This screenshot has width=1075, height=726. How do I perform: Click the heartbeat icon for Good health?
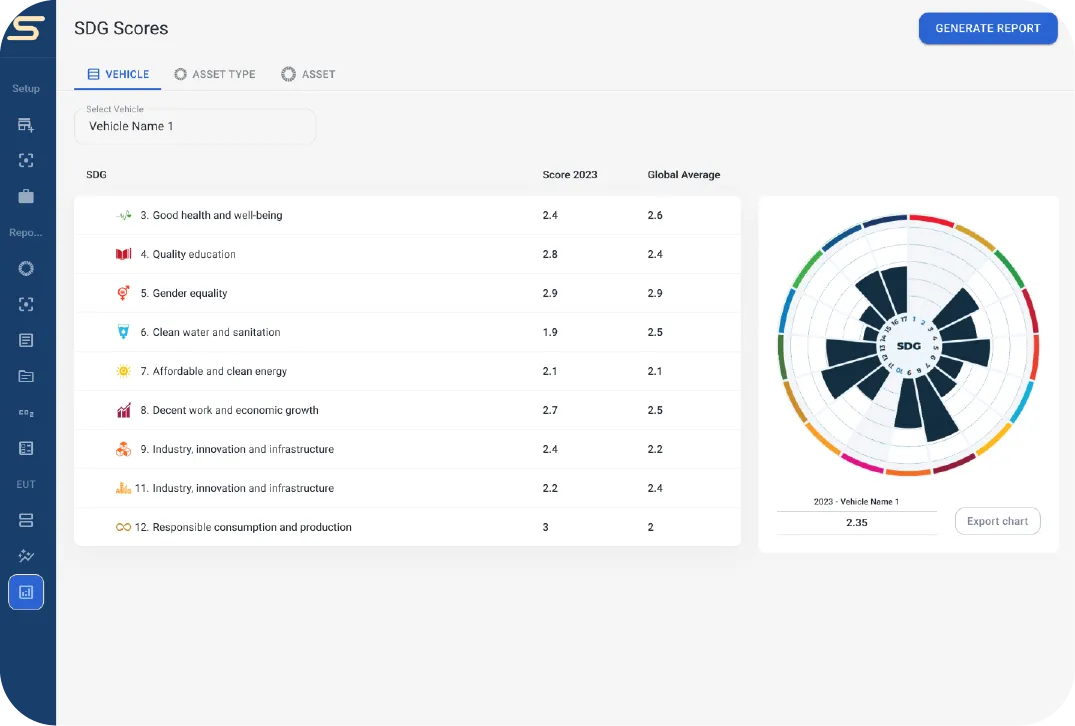[123, 215]
